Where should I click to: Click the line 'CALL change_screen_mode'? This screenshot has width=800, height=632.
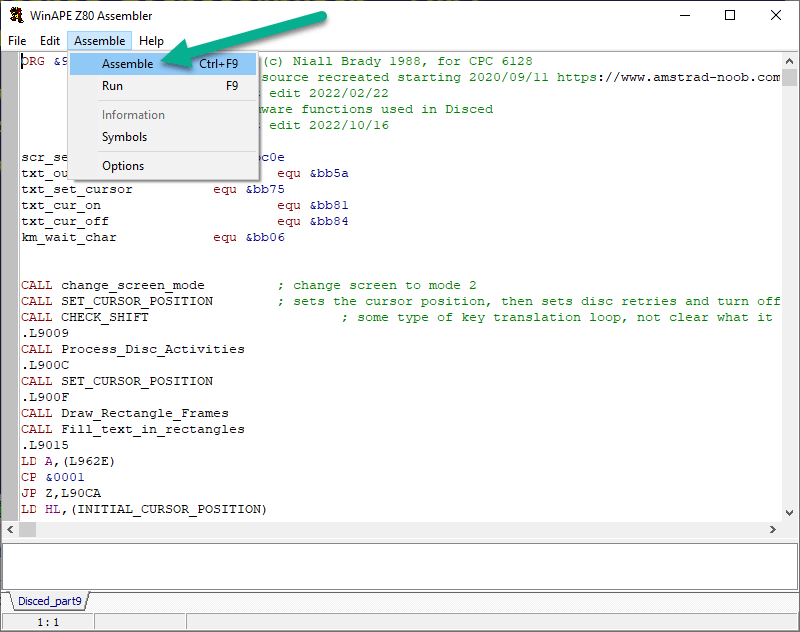pyautogui.click(x=113, y=285)
